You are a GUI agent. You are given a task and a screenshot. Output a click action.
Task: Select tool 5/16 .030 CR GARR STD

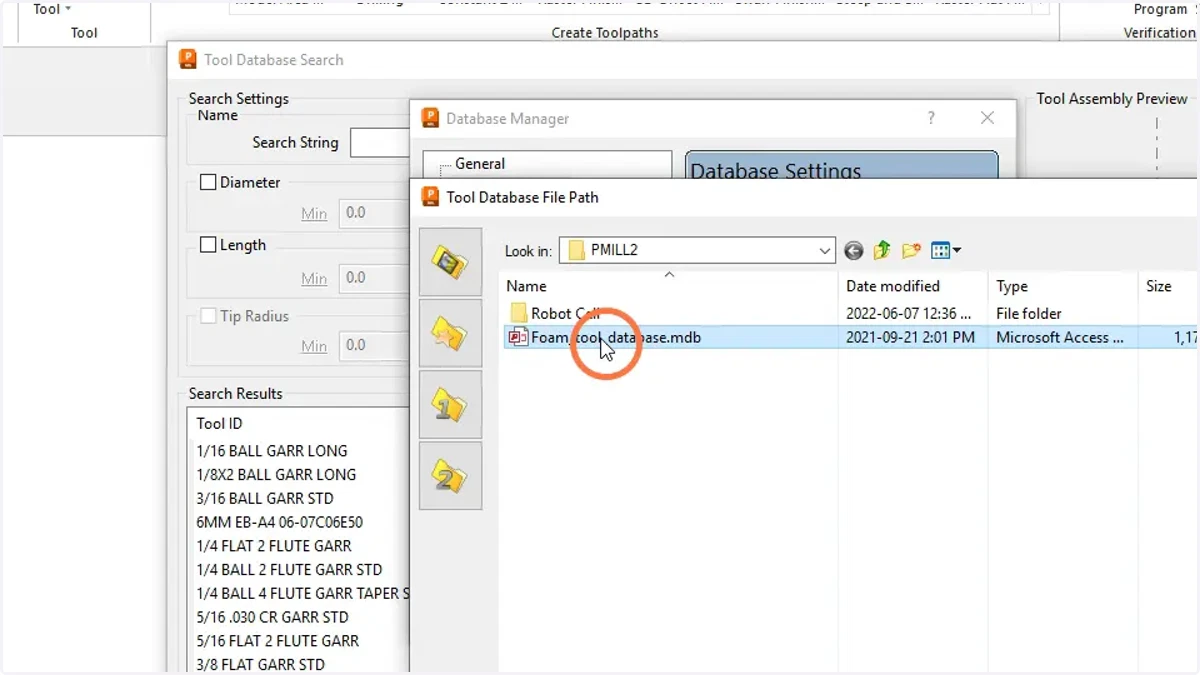tap(272, 617)
